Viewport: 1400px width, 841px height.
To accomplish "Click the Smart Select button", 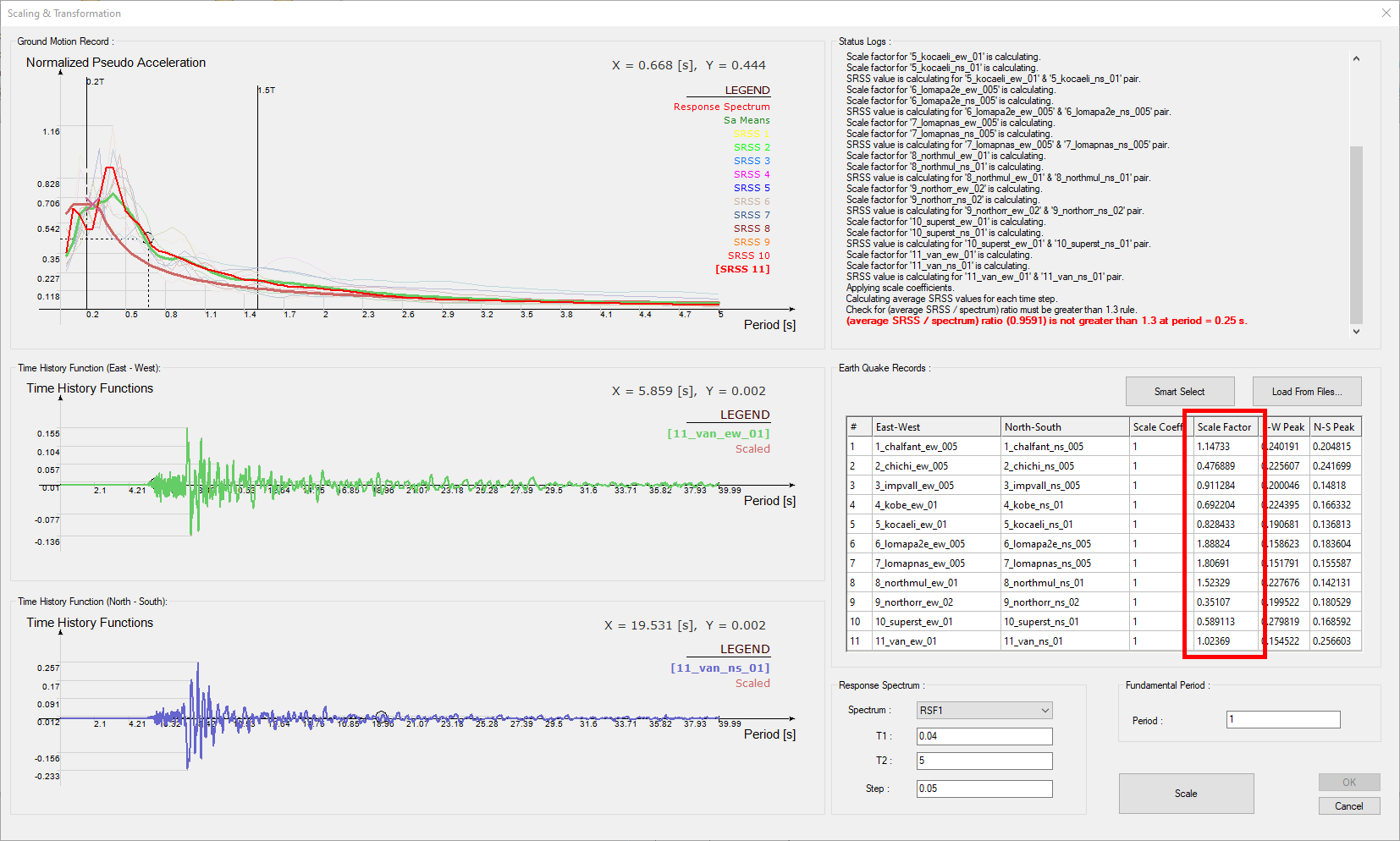I will tap(1179, 392).
